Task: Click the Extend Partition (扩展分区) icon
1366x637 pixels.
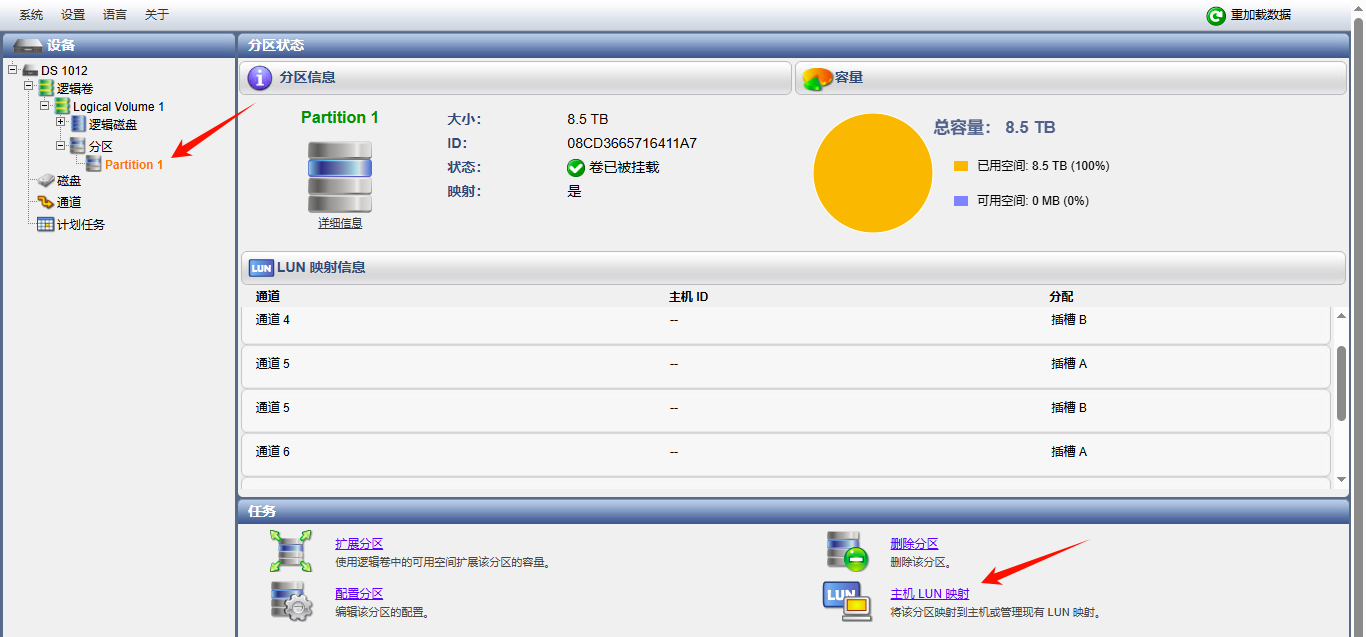Action: [291, 551]
